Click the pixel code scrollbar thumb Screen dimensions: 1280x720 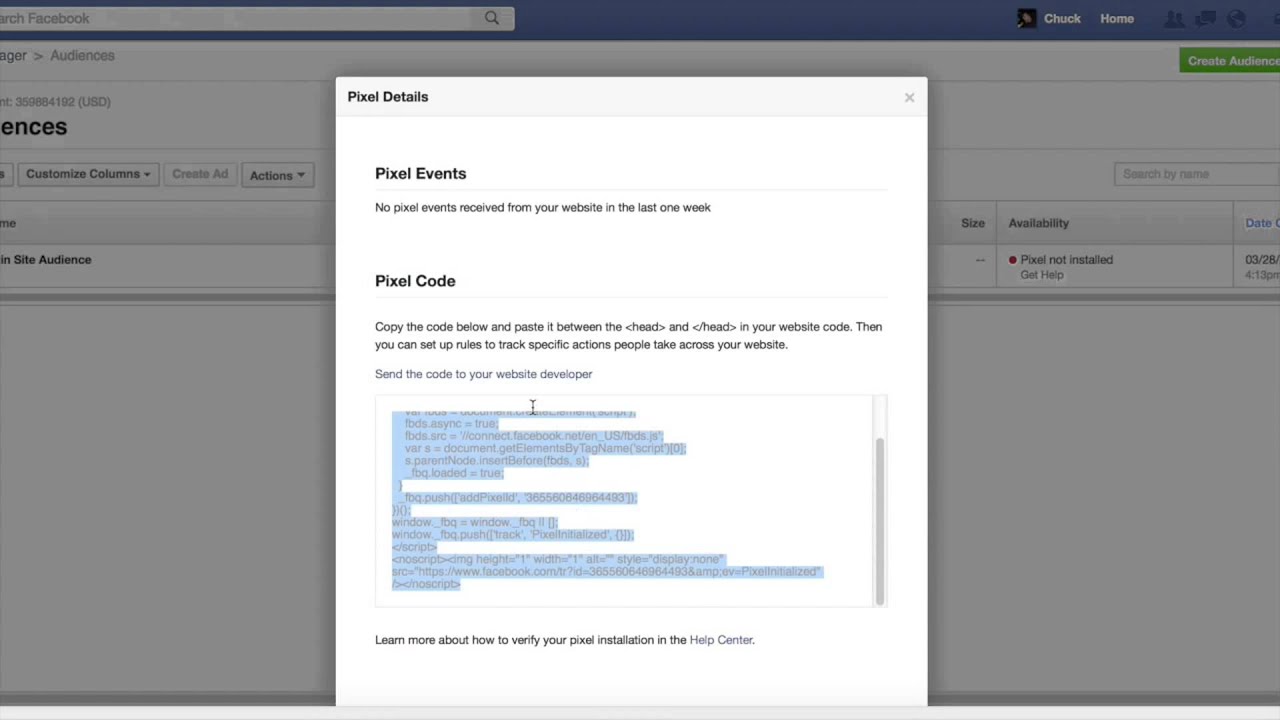(880, 520)
